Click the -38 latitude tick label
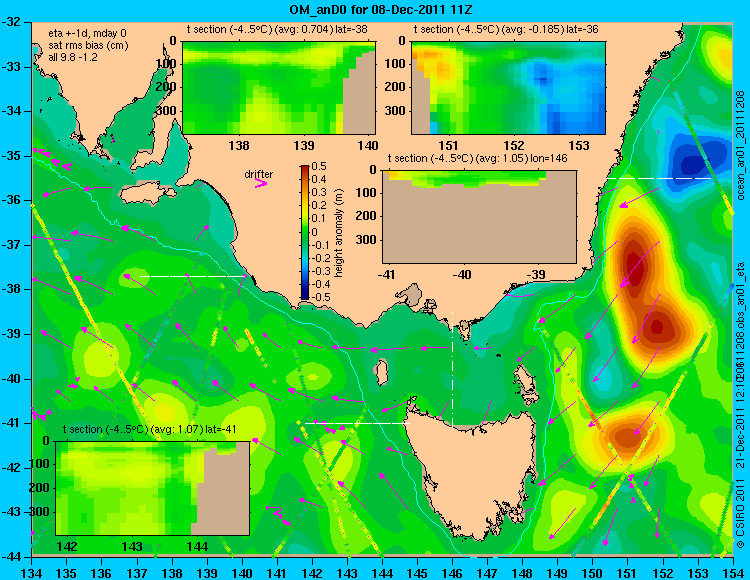This screenshot has height=580, width=750. pyautogui.click(x=11, y=289)
